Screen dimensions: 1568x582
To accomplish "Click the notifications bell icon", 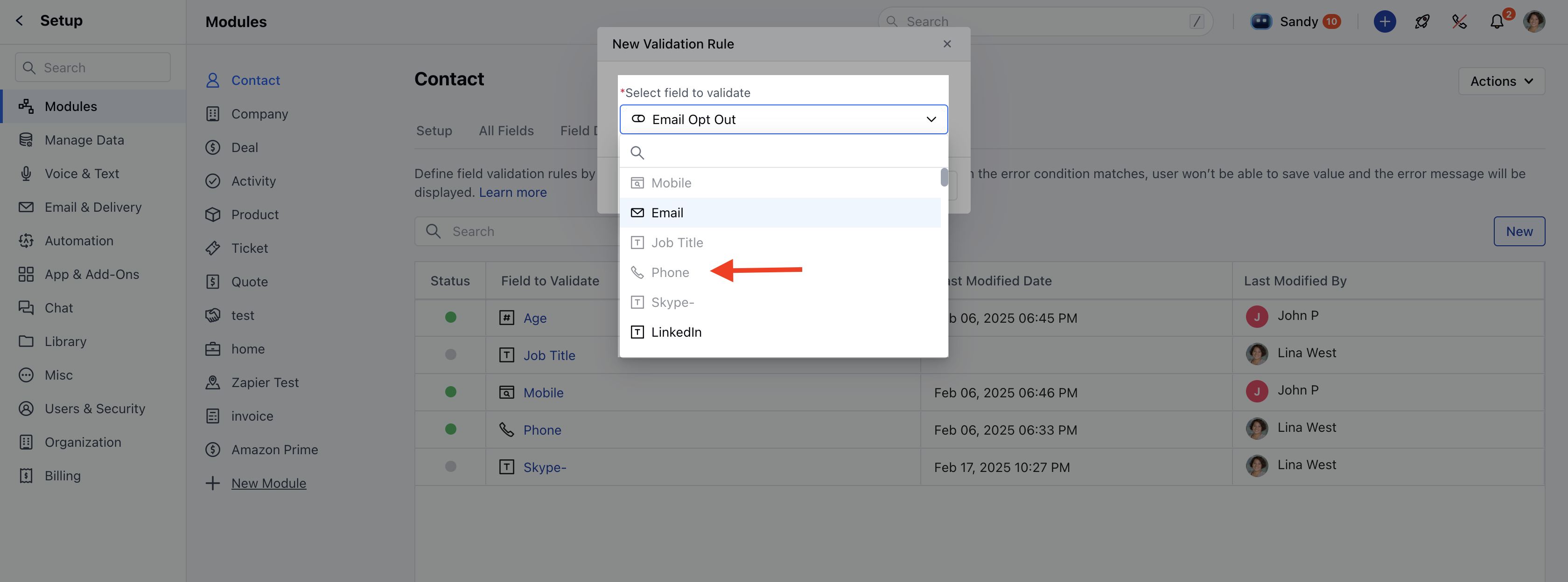I will [1496, 22].
